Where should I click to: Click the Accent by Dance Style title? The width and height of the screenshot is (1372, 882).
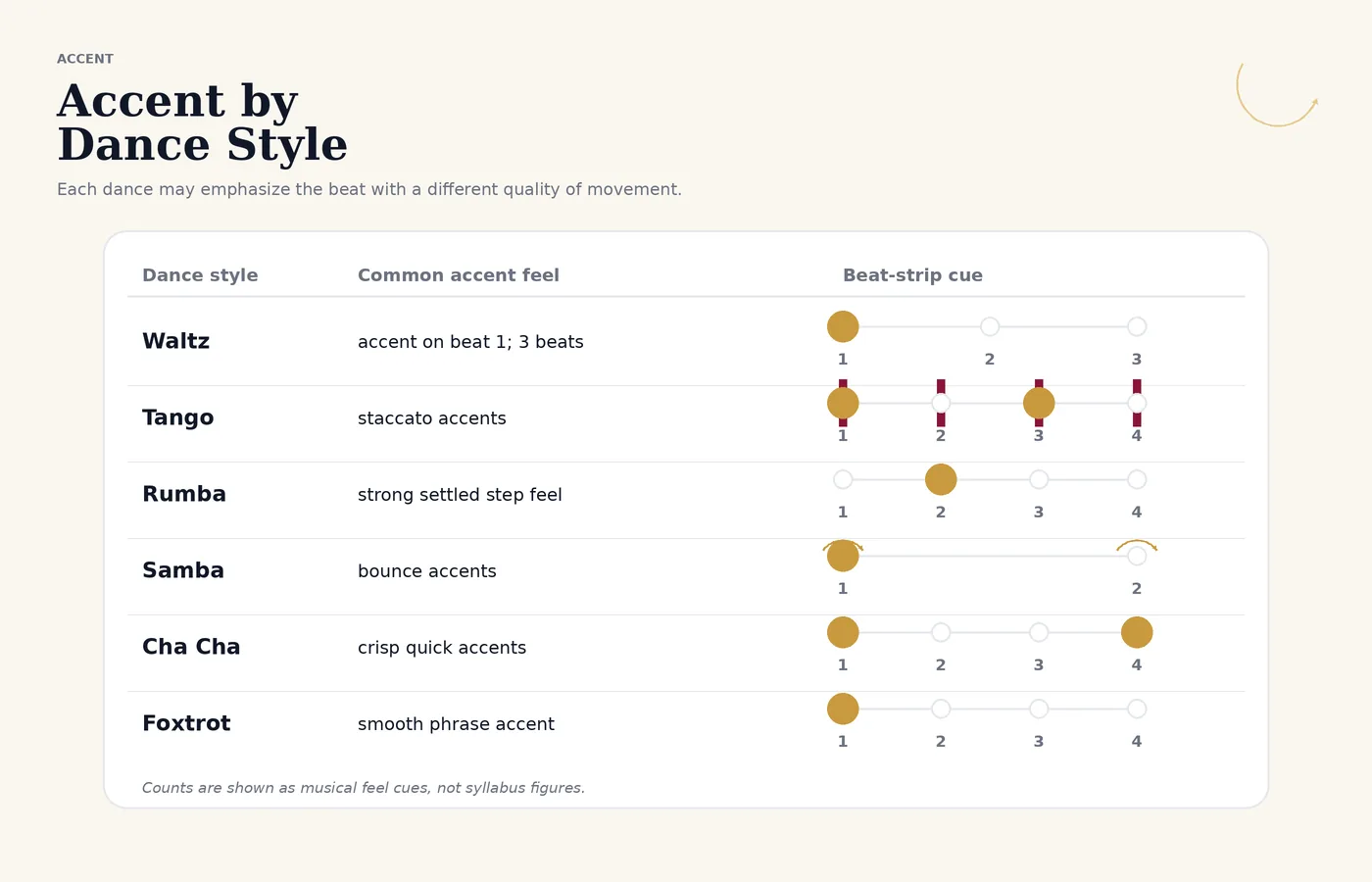[202, 122]
